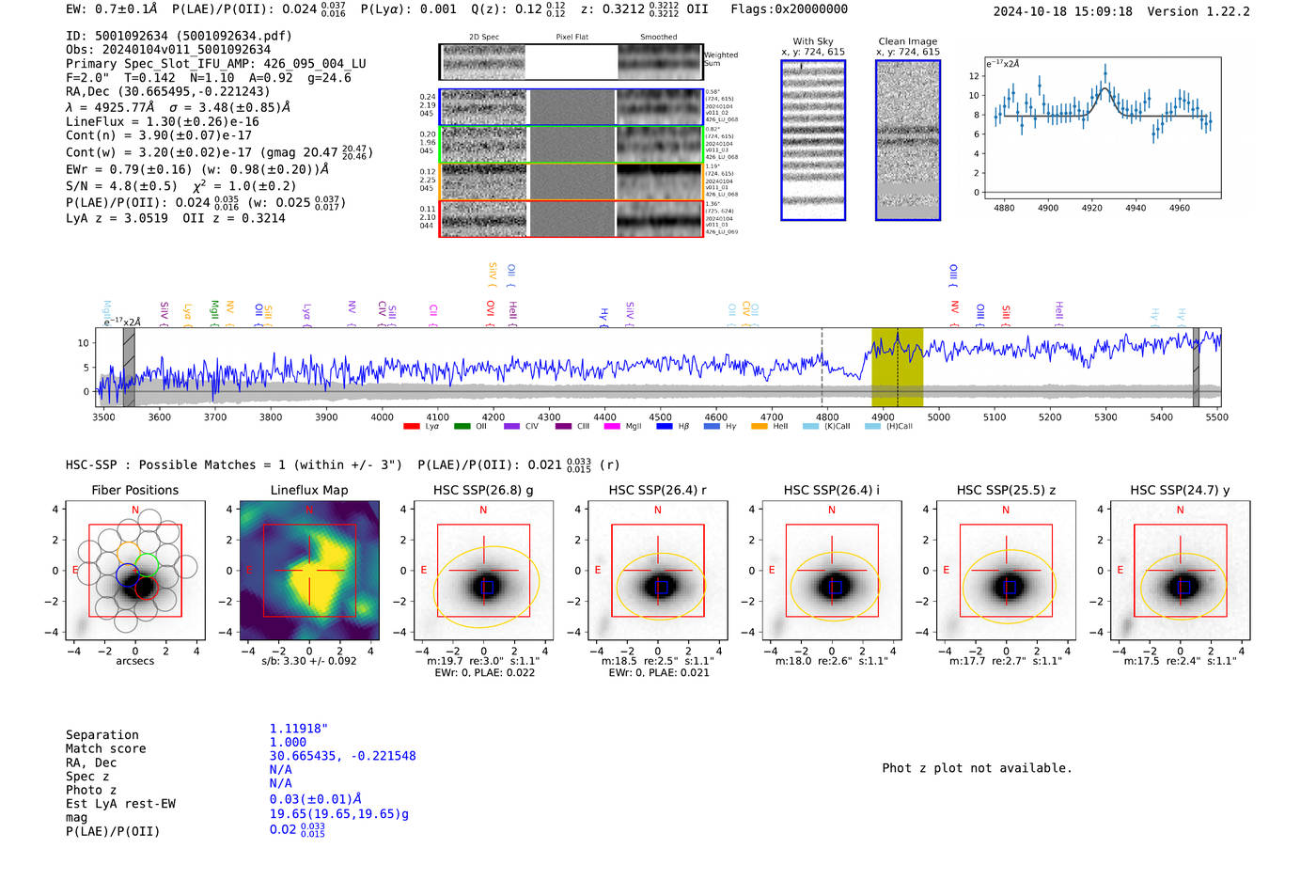Viewport: 1316px width, 896px height.
Task: Open the HSC SSP(24.7) y image
Action: pos(1180,571)
